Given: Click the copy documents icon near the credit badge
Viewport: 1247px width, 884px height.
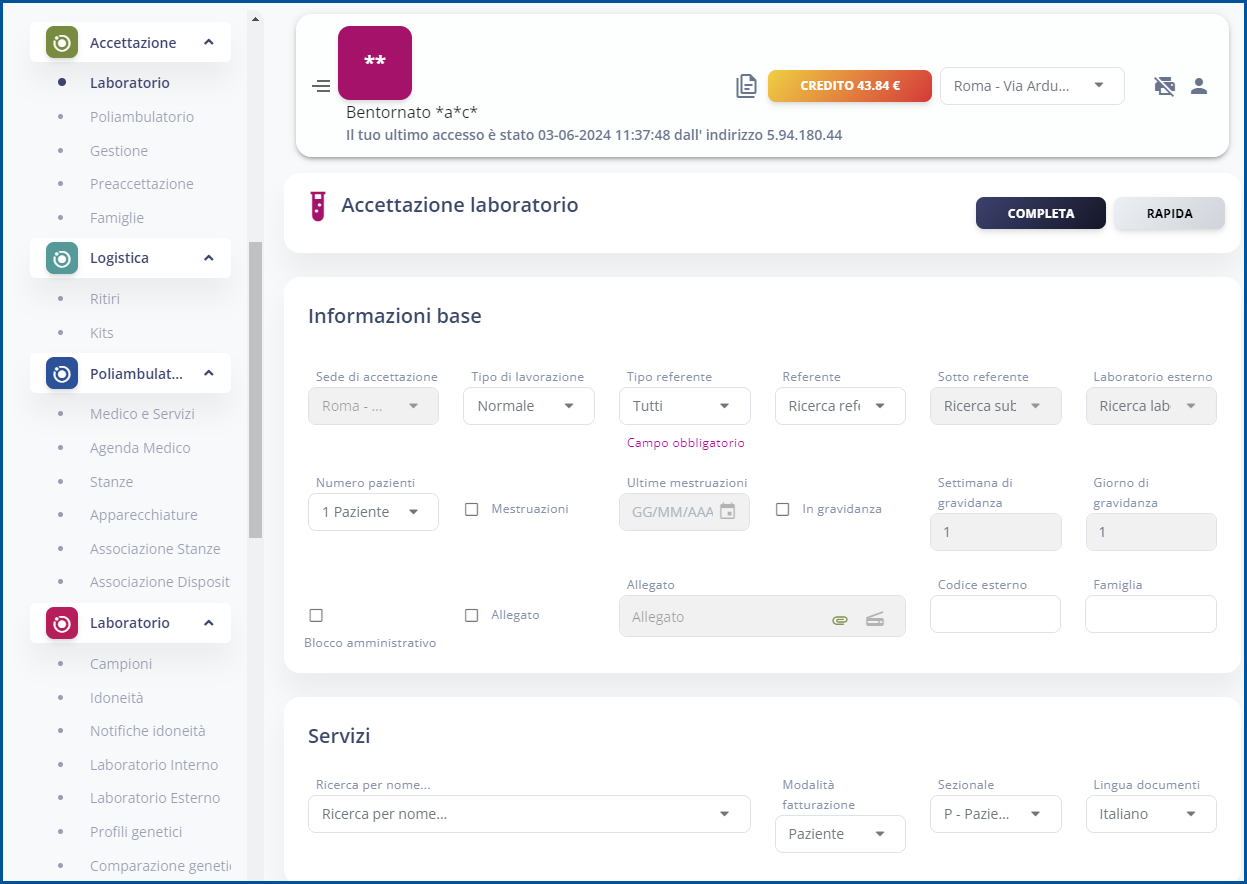Looking at the screenshot, I should click(746, 86).
